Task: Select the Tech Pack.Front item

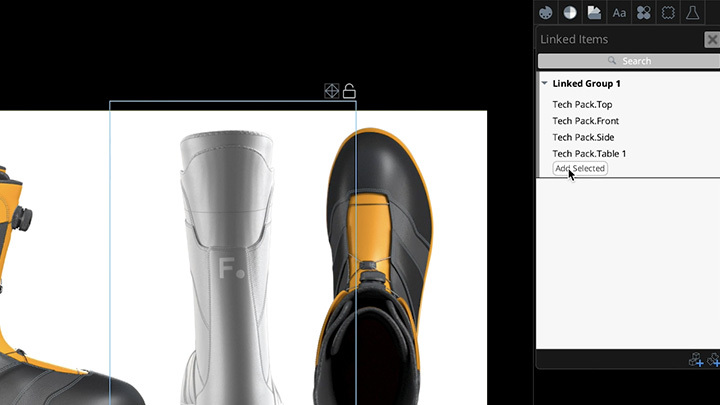Action: click(585, 121)
